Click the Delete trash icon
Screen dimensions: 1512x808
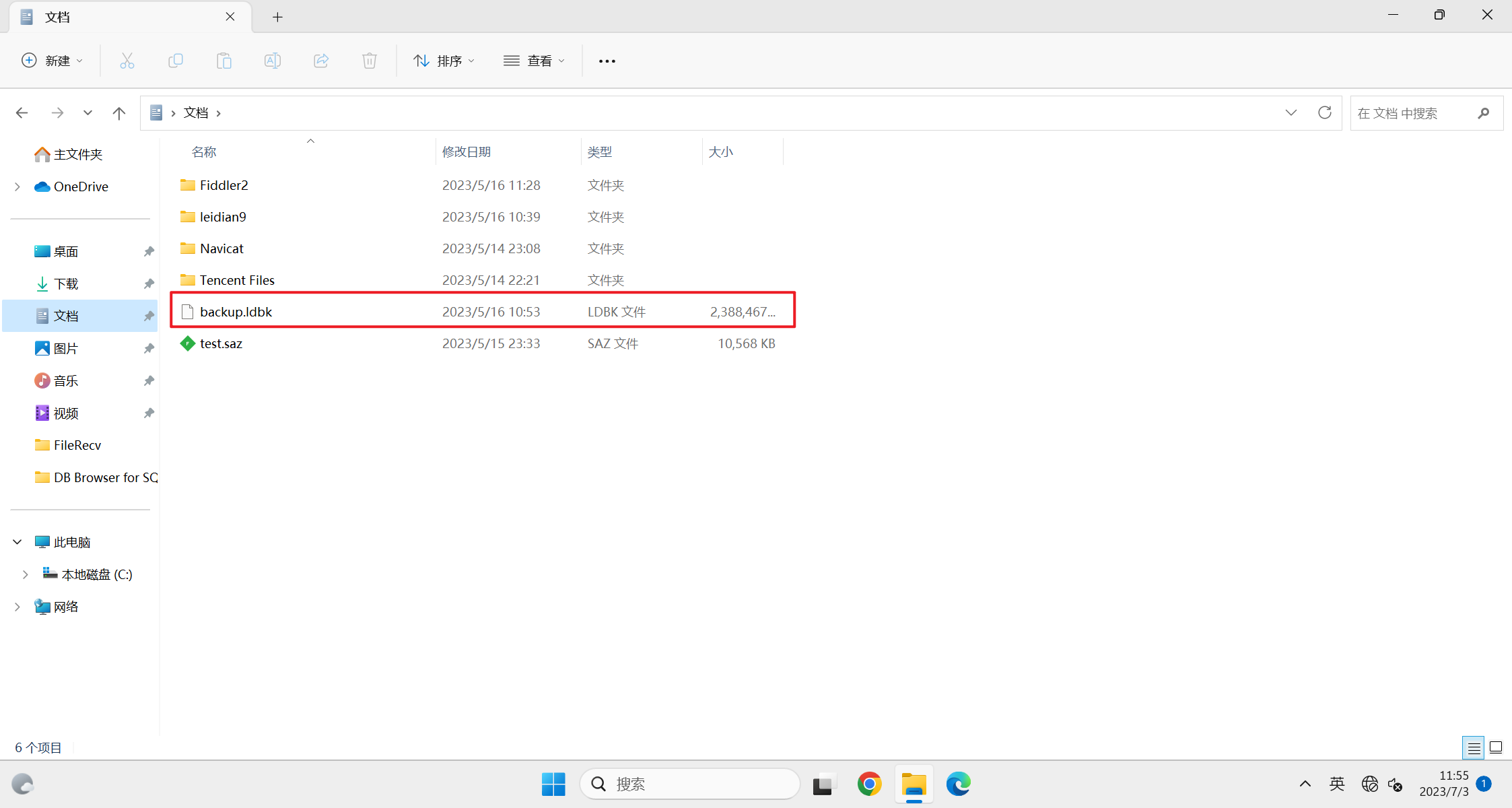click(369, 61)
